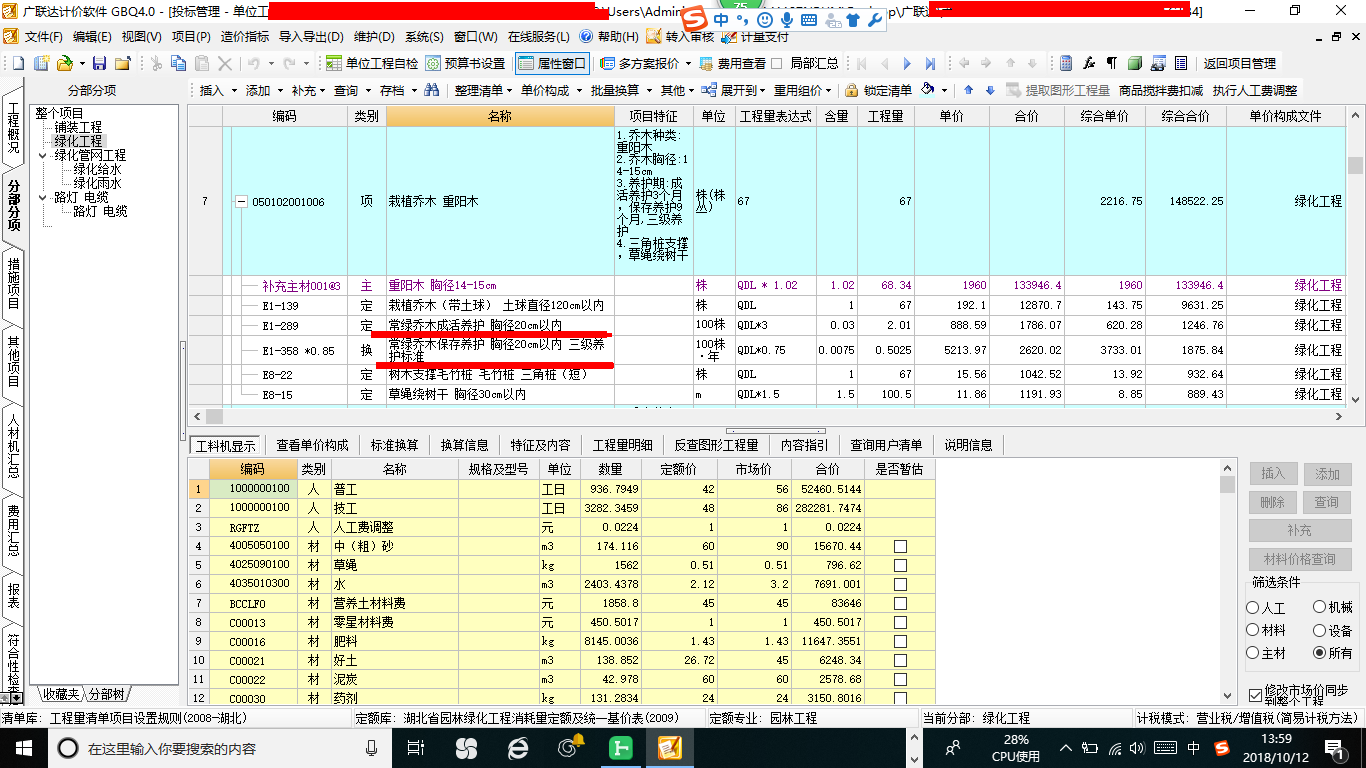Click 执行人工费调整 in toolbar

1255,90
